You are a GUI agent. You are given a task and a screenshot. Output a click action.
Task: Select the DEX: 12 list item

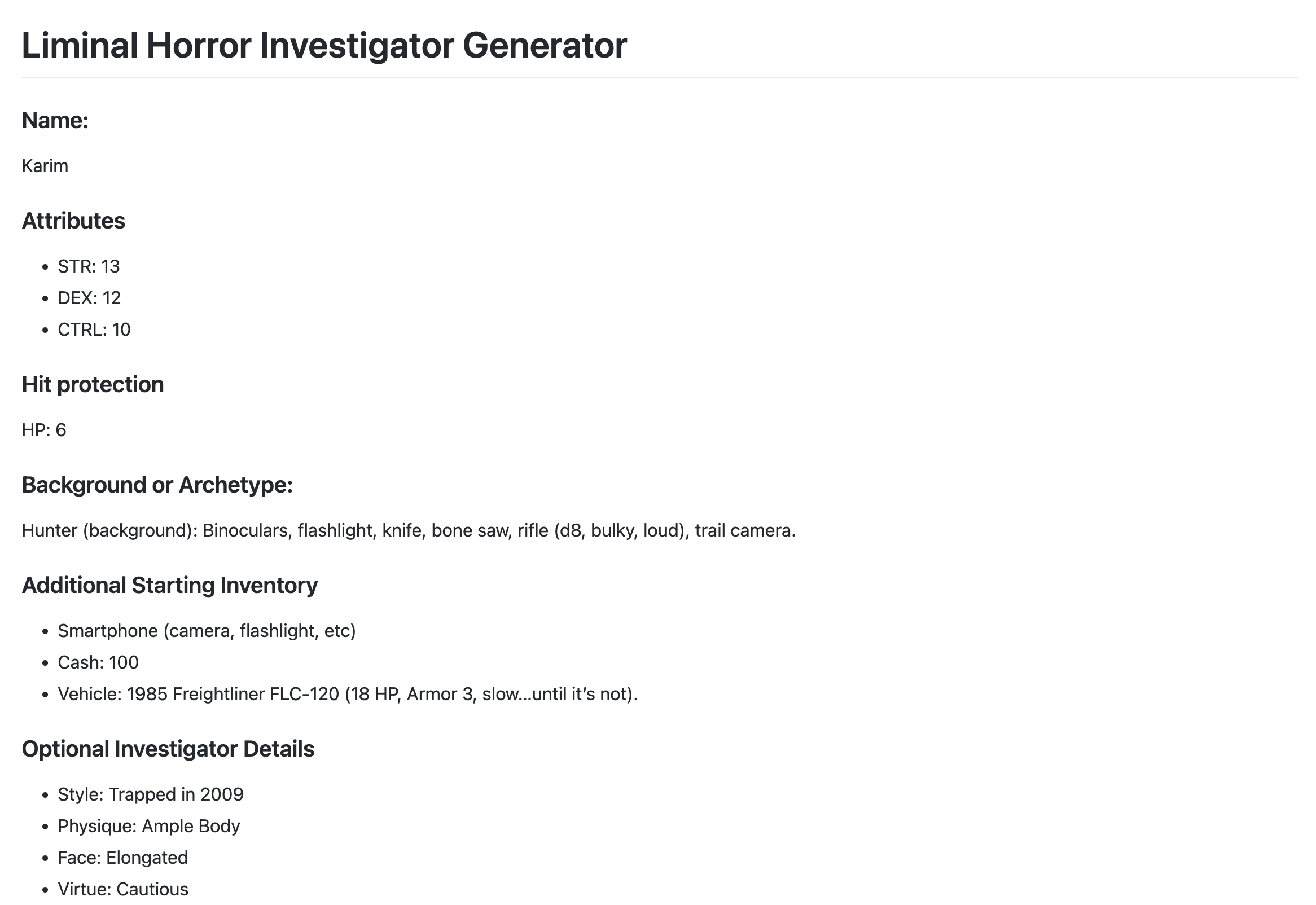[x=89, y=298]
